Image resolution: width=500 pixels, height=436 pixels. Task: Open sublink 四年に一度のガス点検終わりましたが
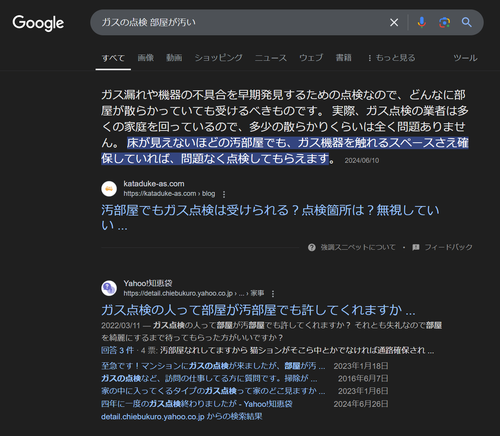(x=197, y=404)
